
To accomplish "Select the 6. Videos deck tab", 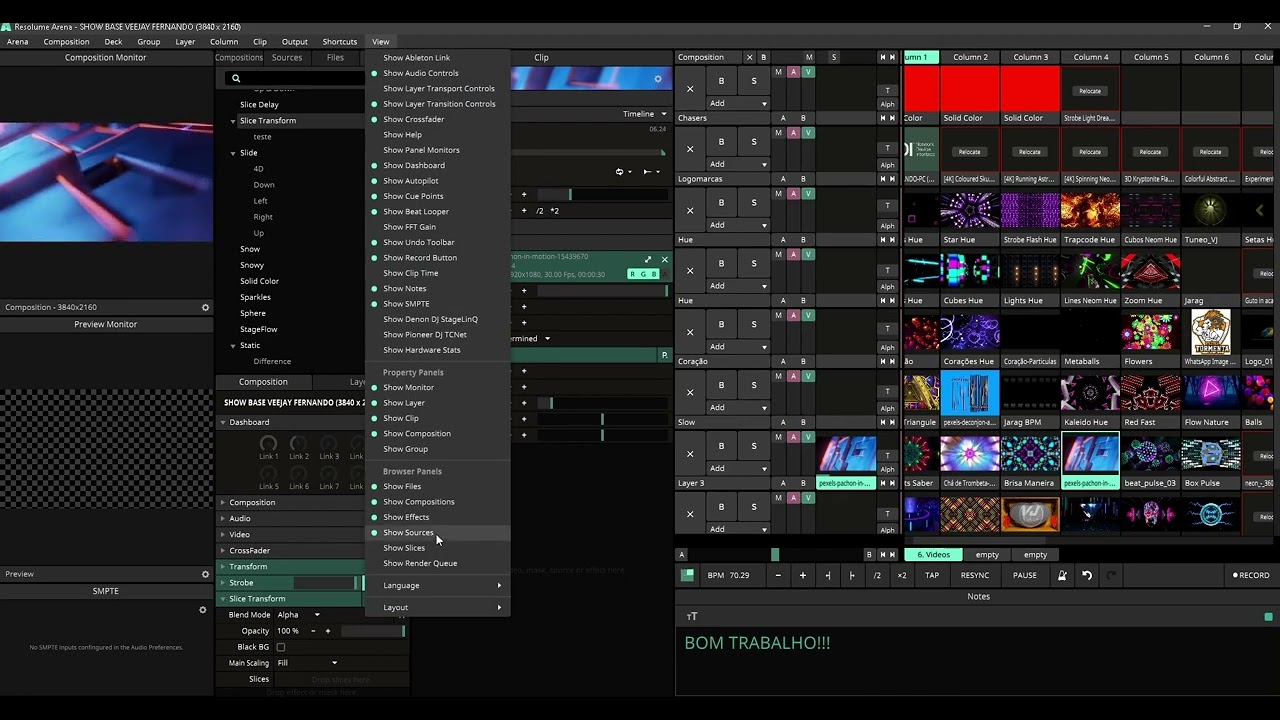I will pos(934,554).
